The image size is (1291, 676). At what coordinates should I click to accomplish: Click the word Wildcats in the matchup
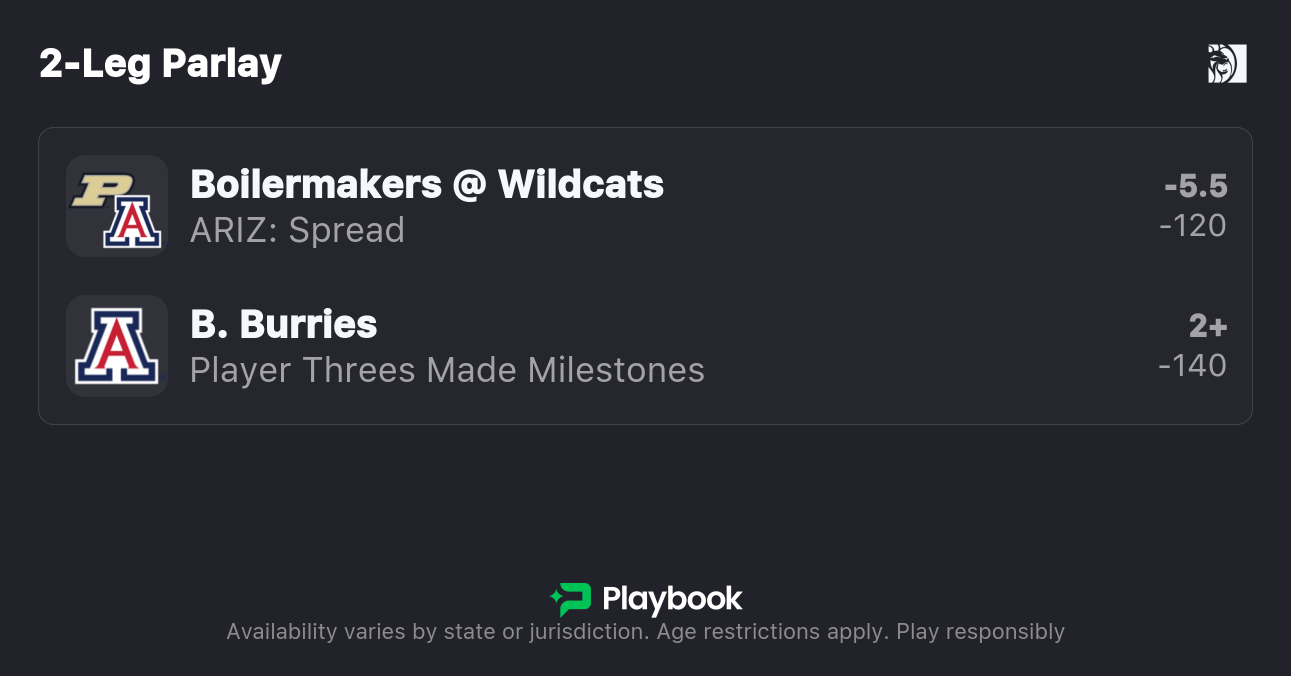tap(580, 184)
